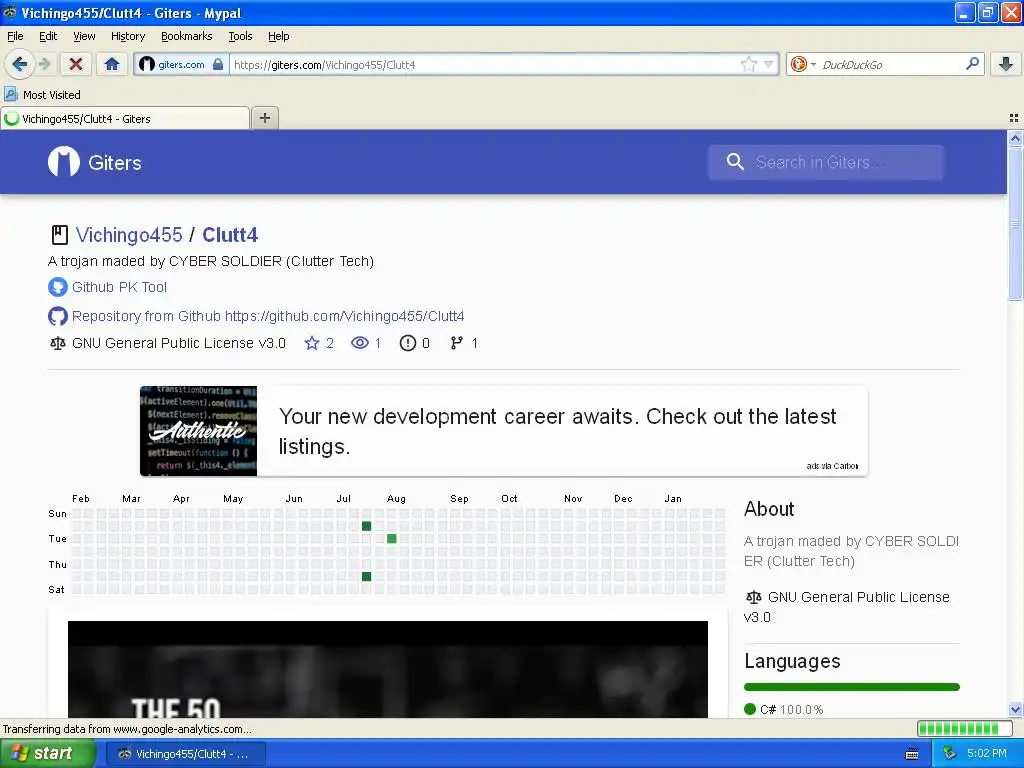Click the browser URL address field
Image resolution: width=1024 pixels, height=768 pixels.
485,64
